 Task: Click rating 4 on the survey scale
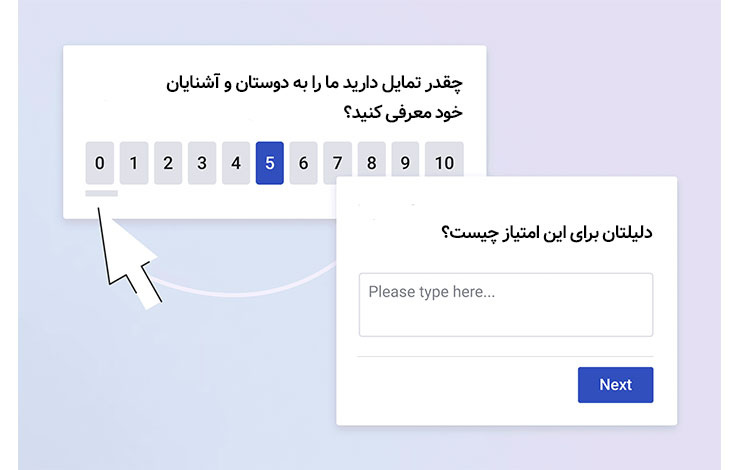coord(236,163)
